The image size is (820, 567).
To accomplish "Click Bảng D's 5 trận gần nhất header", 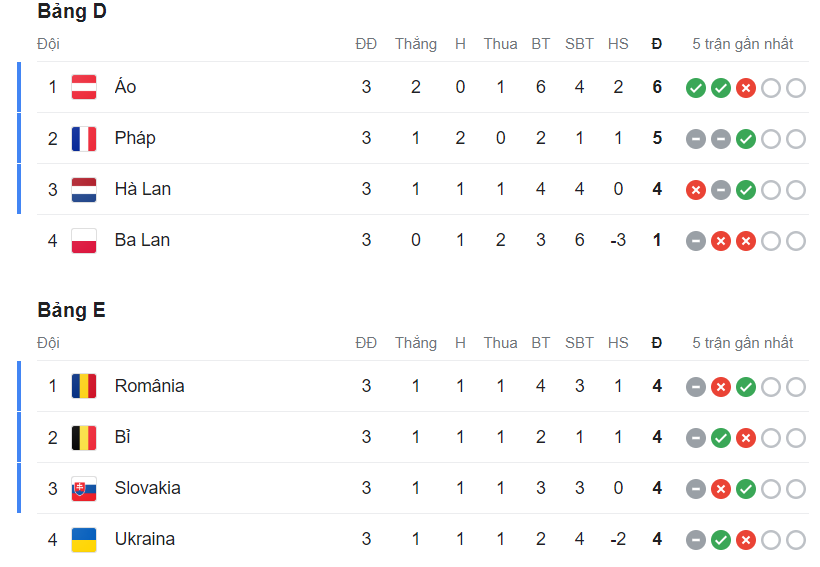I will click(x=743, y=44).
